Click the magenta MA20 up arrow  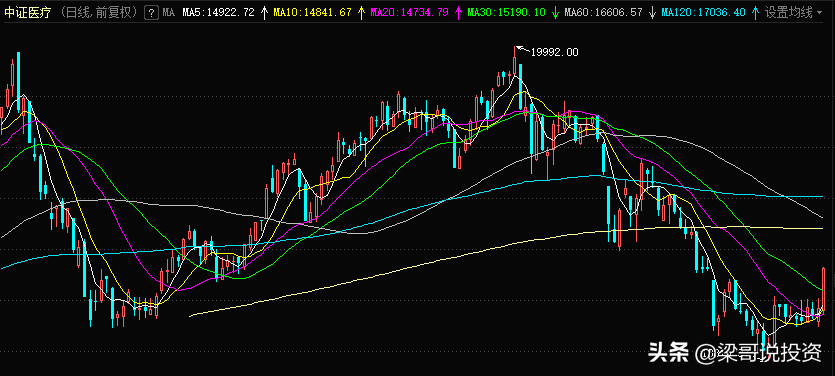pos(458,12)
